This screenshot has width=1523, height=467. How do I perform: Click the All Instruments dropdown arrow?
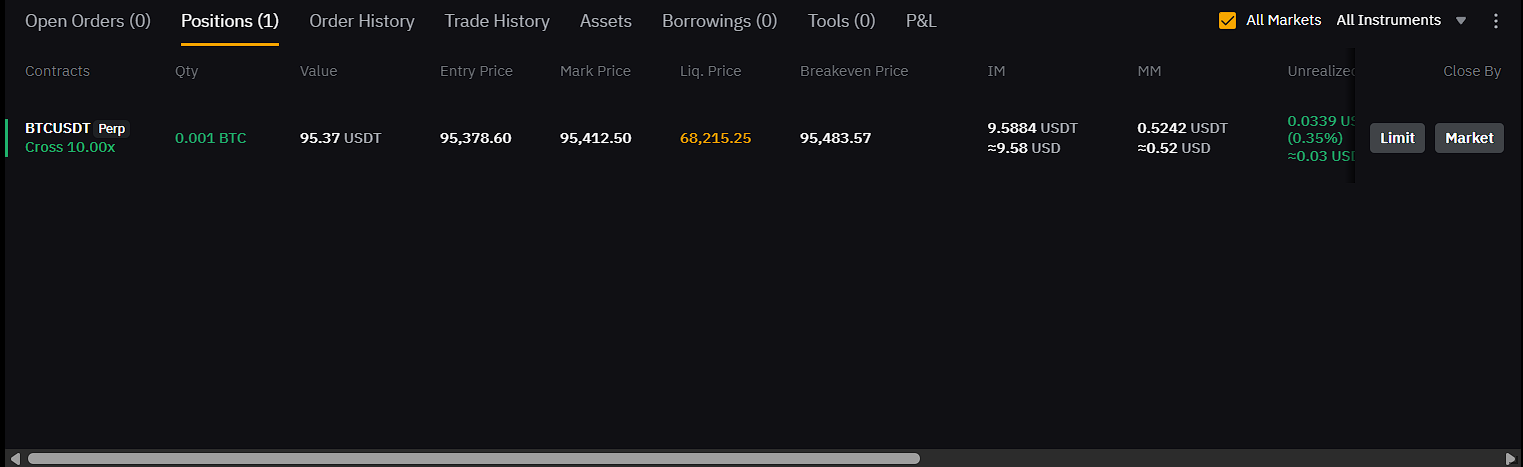[1460, 21]
